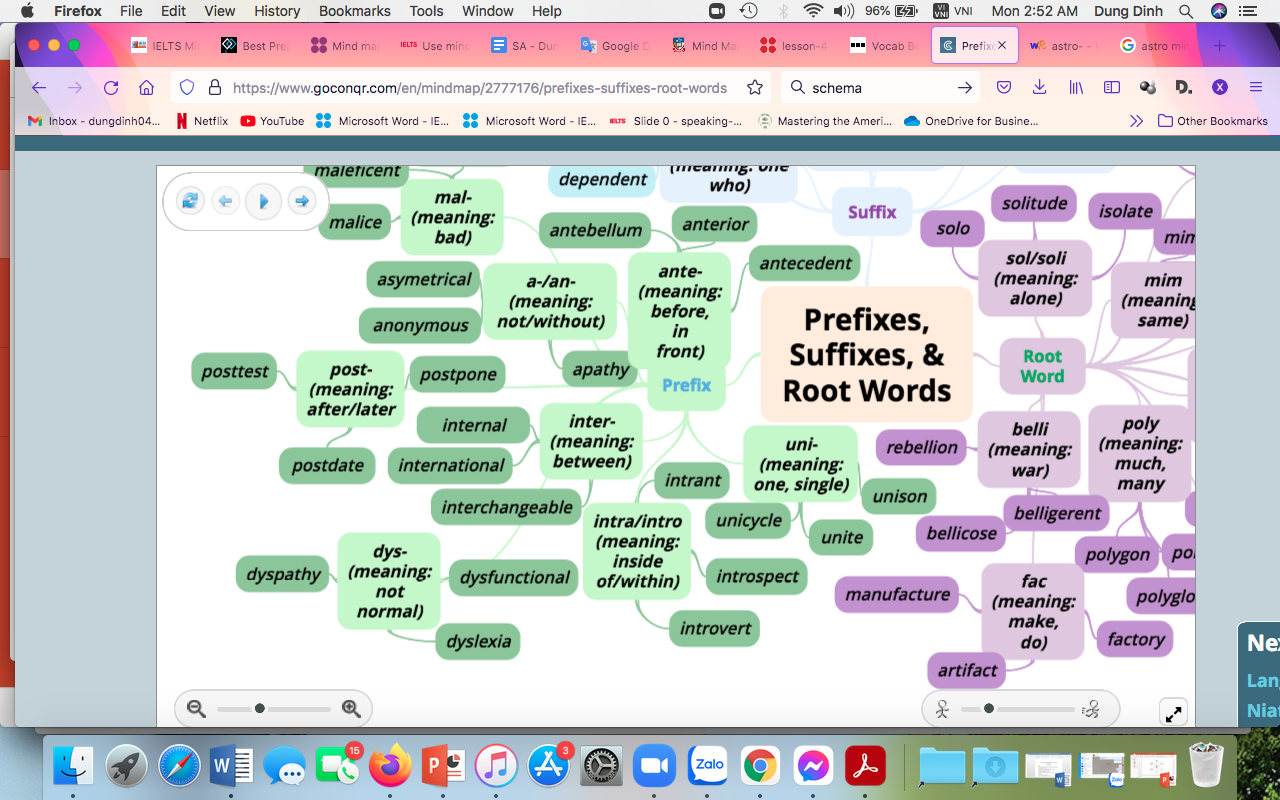This screenshot has width=1280, height=800.
Task: Click the search arrow go button
Action: [965, 87]
